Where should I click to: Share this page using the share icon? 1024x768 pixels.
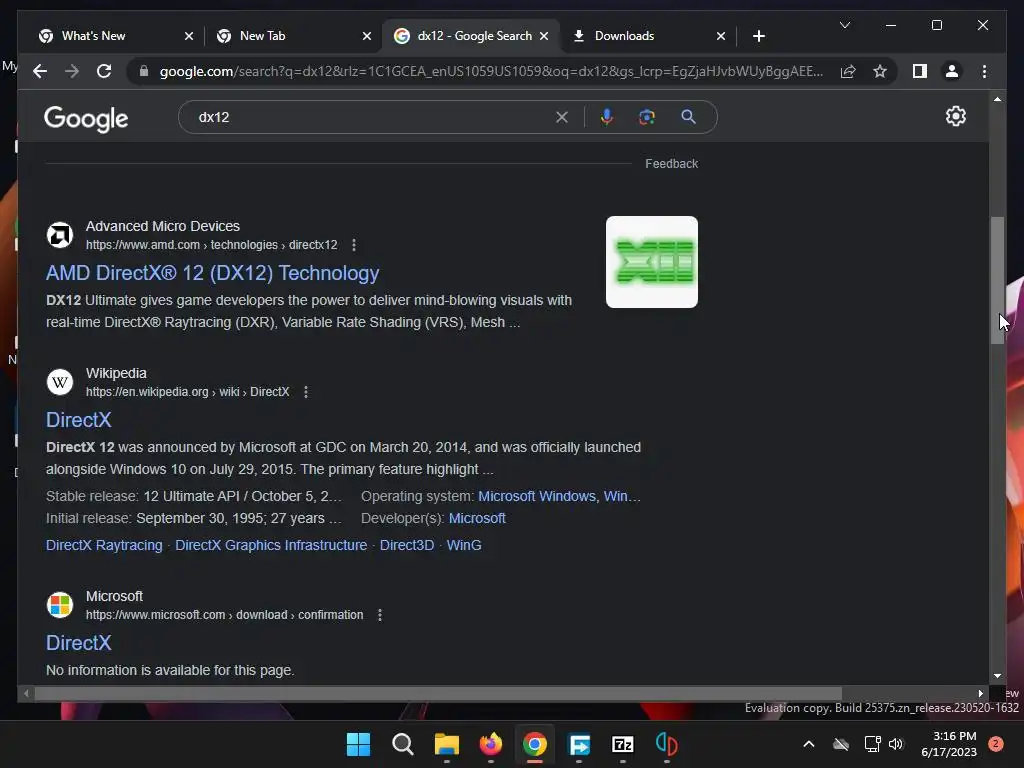click(848, 71)
